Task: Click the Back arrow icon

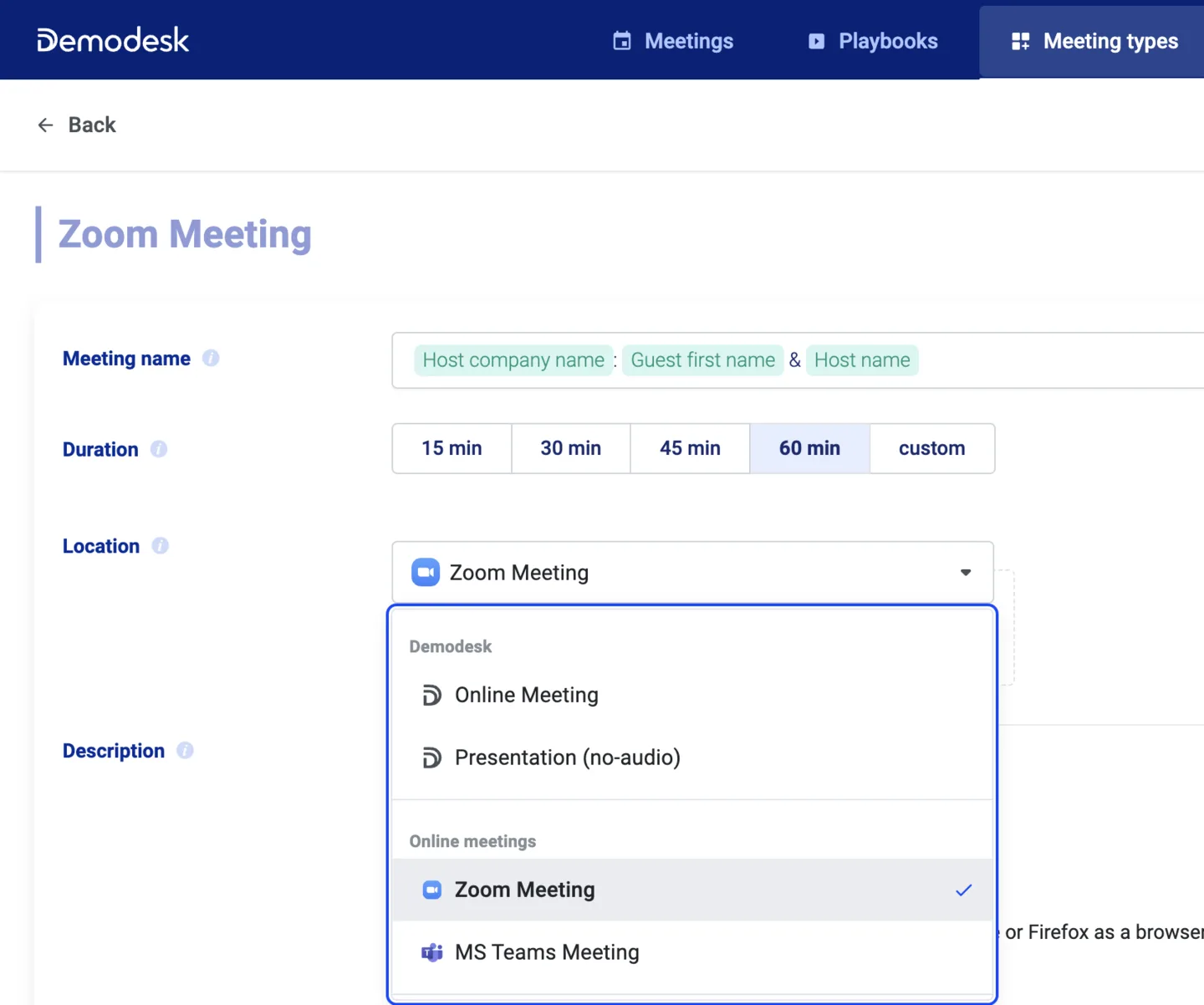Action: (46, 125)
